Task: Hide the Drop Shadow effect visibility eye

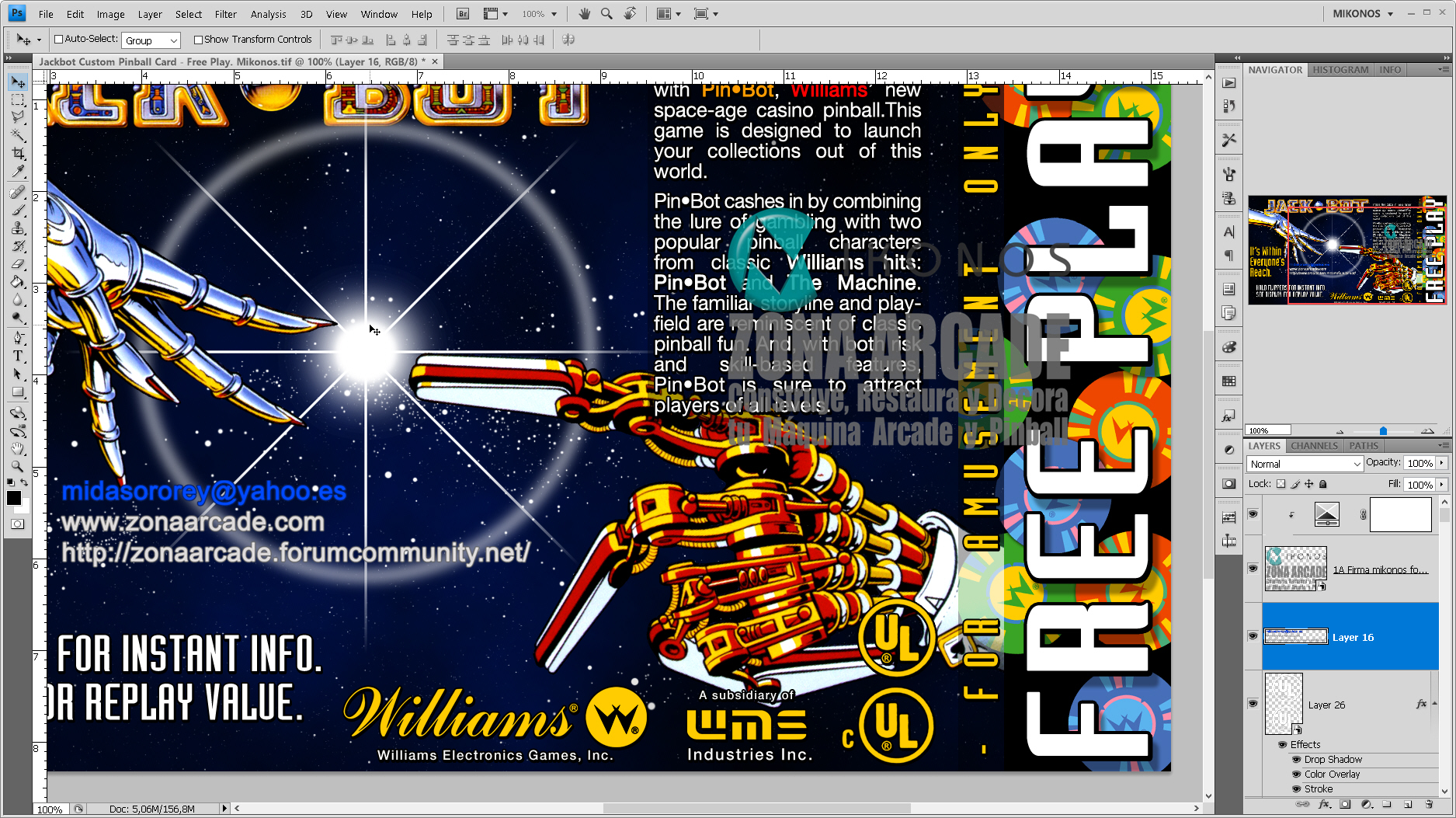Action: (1296, 759)
